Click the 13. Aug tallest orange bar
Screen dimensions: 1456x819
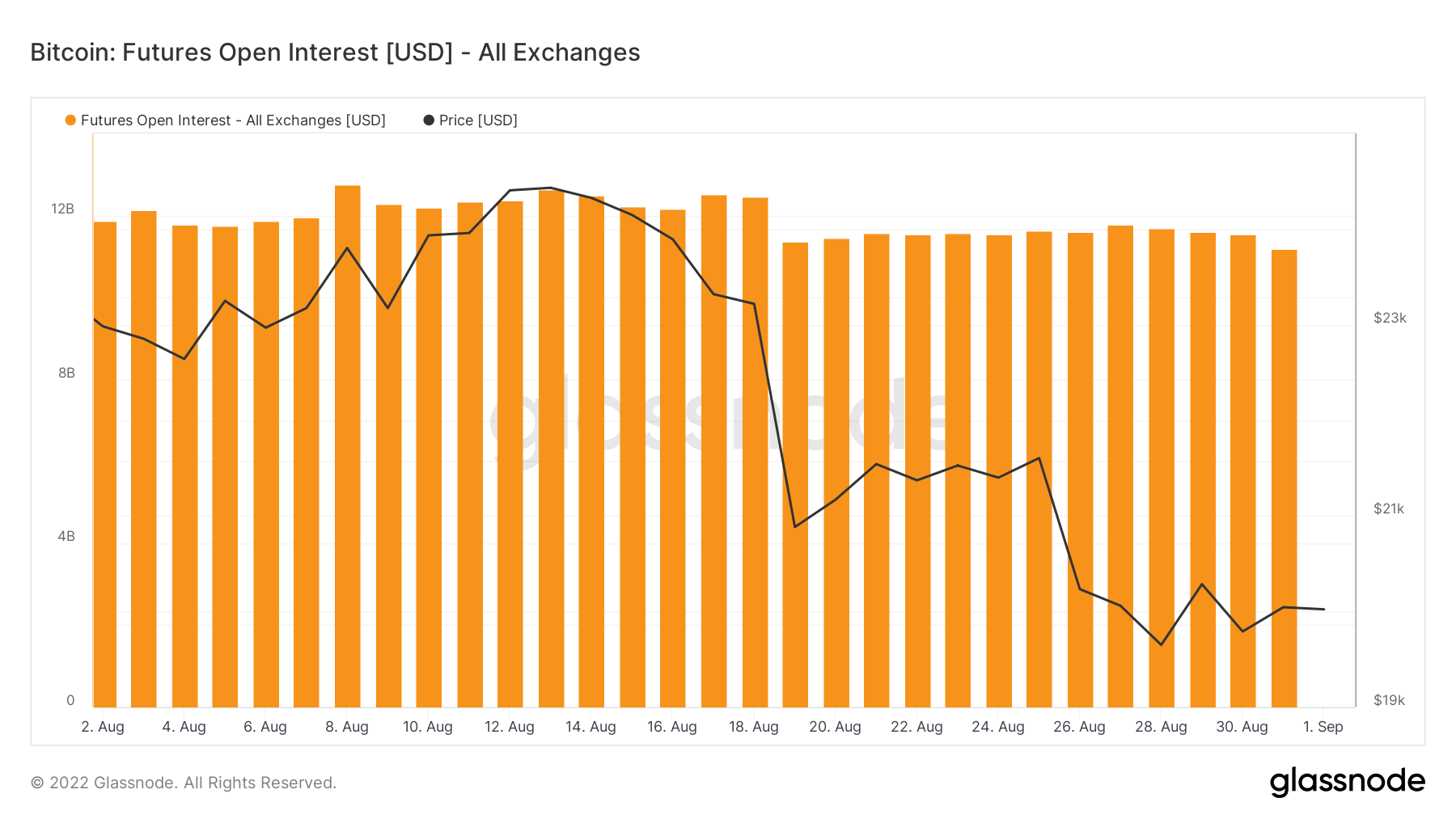[x=551, y=449]
